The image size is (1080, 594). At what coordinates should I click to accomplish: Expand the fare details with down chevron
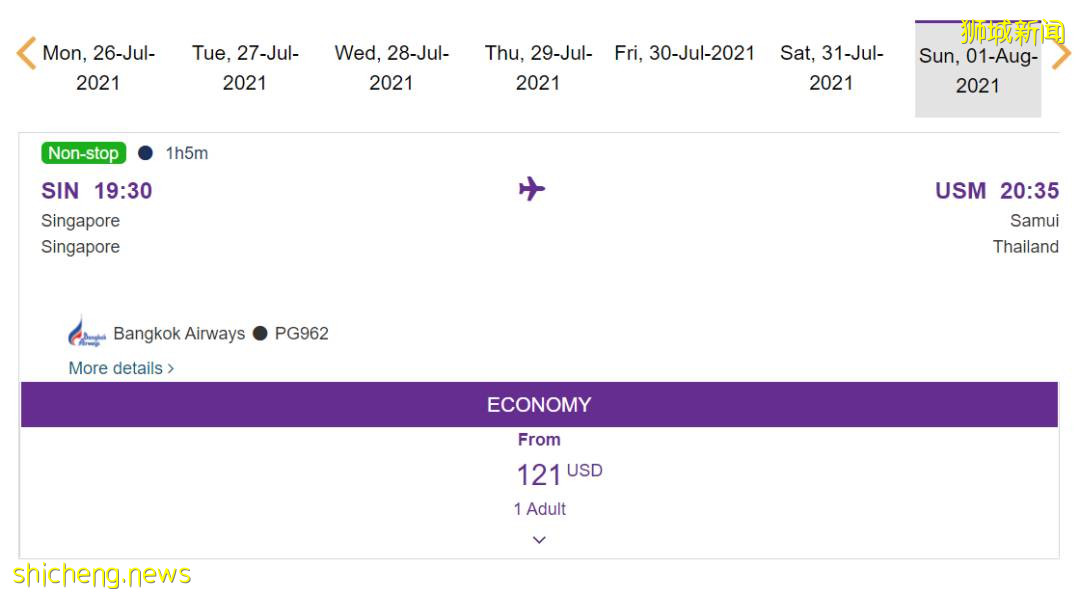539,539
